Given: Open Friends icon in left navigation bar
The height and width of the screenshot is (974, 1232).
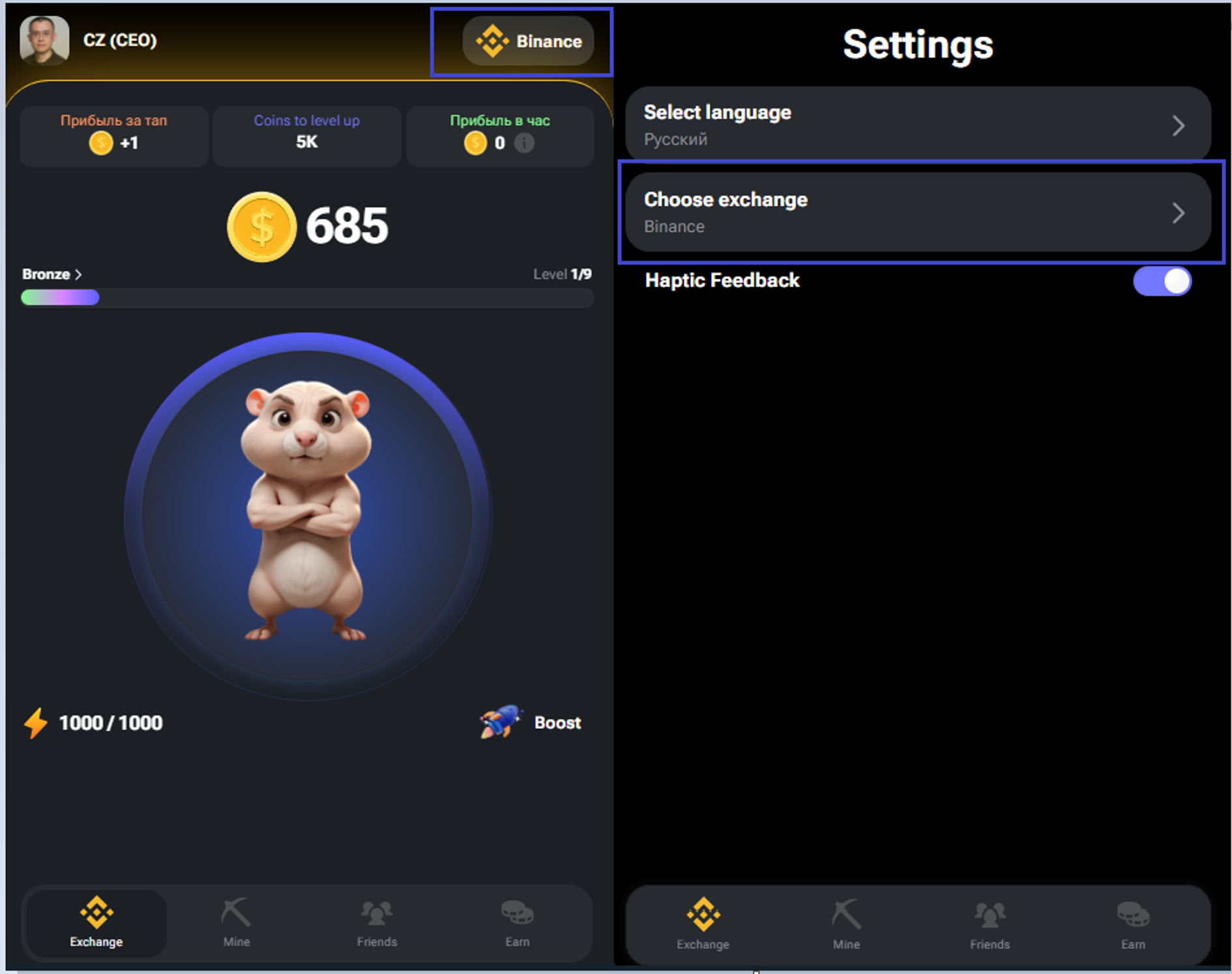Looking at the screenshot, I should coord(377,913).
